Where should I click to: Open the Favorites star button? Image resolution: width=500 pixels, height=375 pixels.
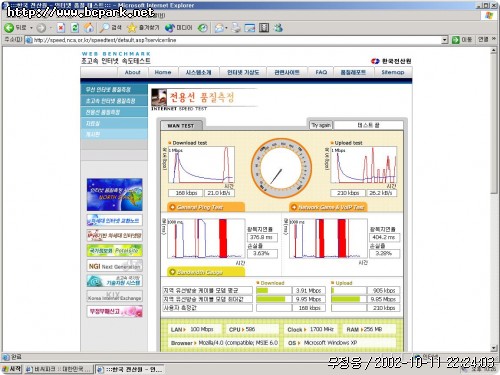143,28
